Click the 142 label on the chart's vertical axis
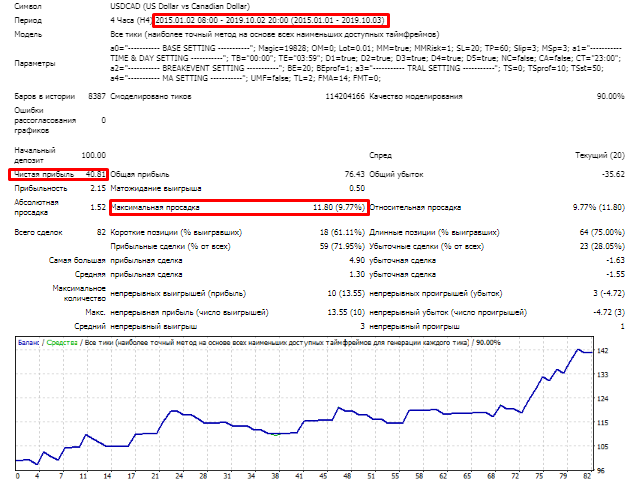This screenshot has height=480, width=640. point(602,351)
